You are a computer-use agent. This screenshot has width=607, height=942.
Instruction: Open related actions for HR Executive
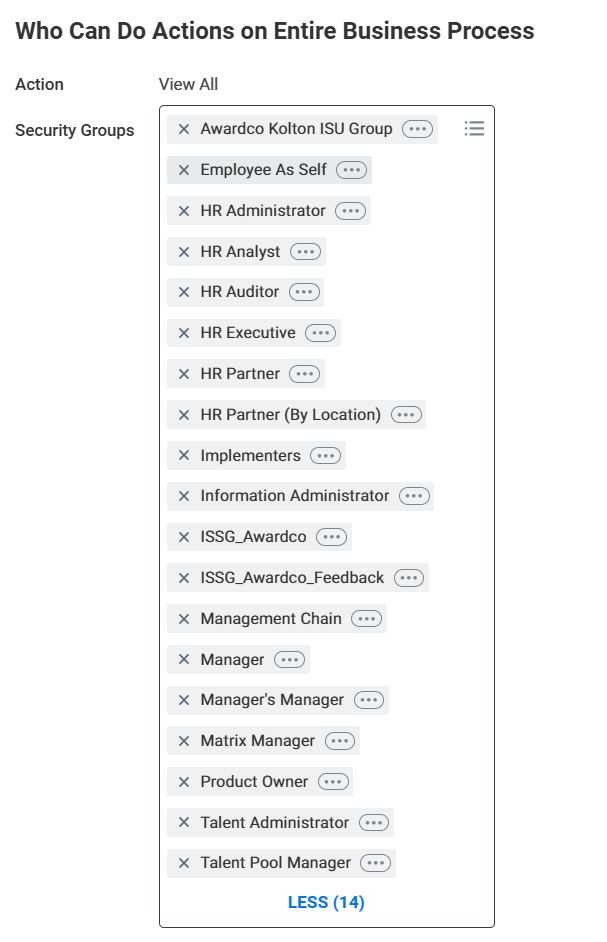coord(320,333)
